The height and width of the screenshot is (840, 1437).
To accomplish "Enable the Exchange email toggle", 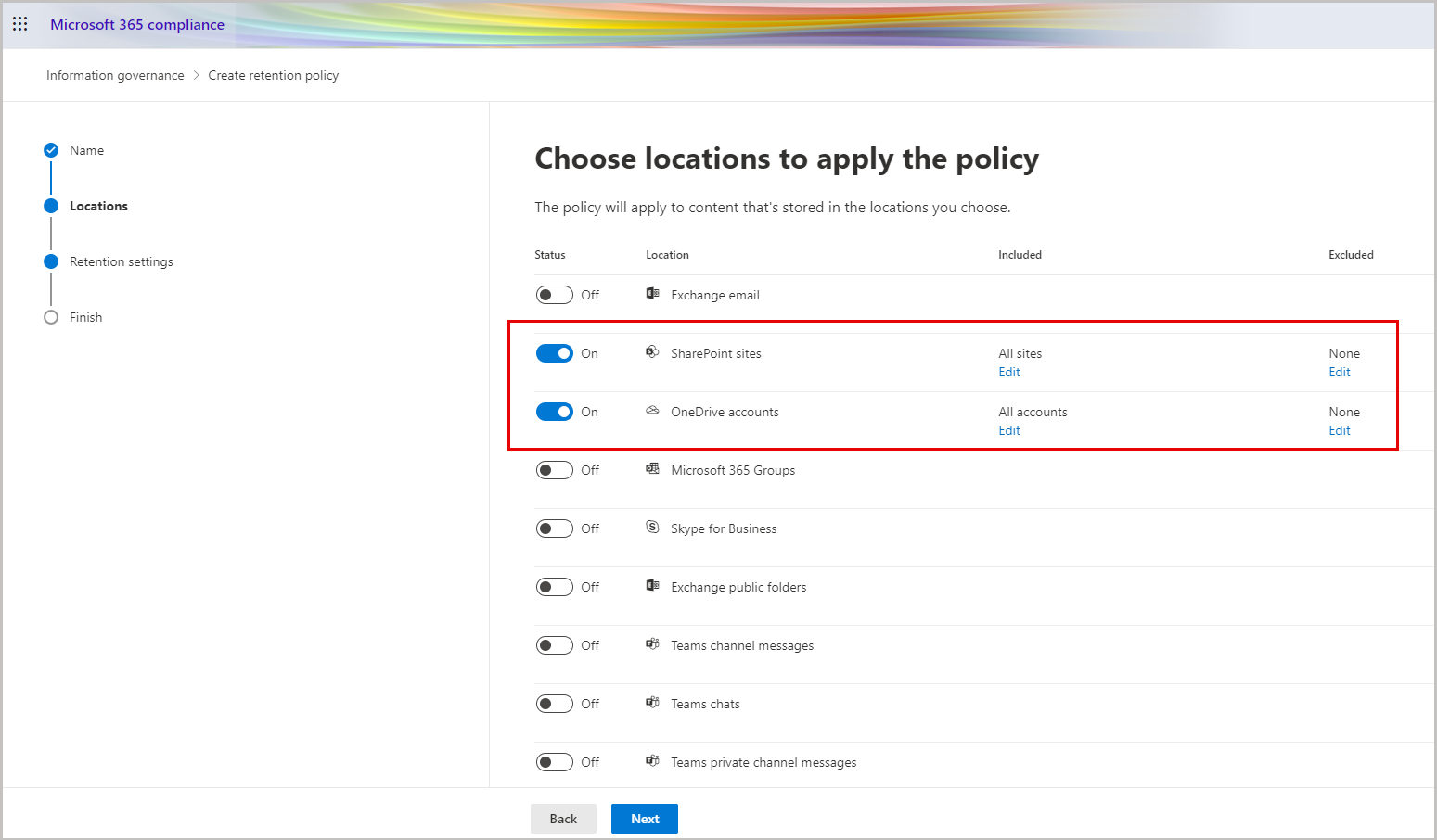I will [554, 294].
